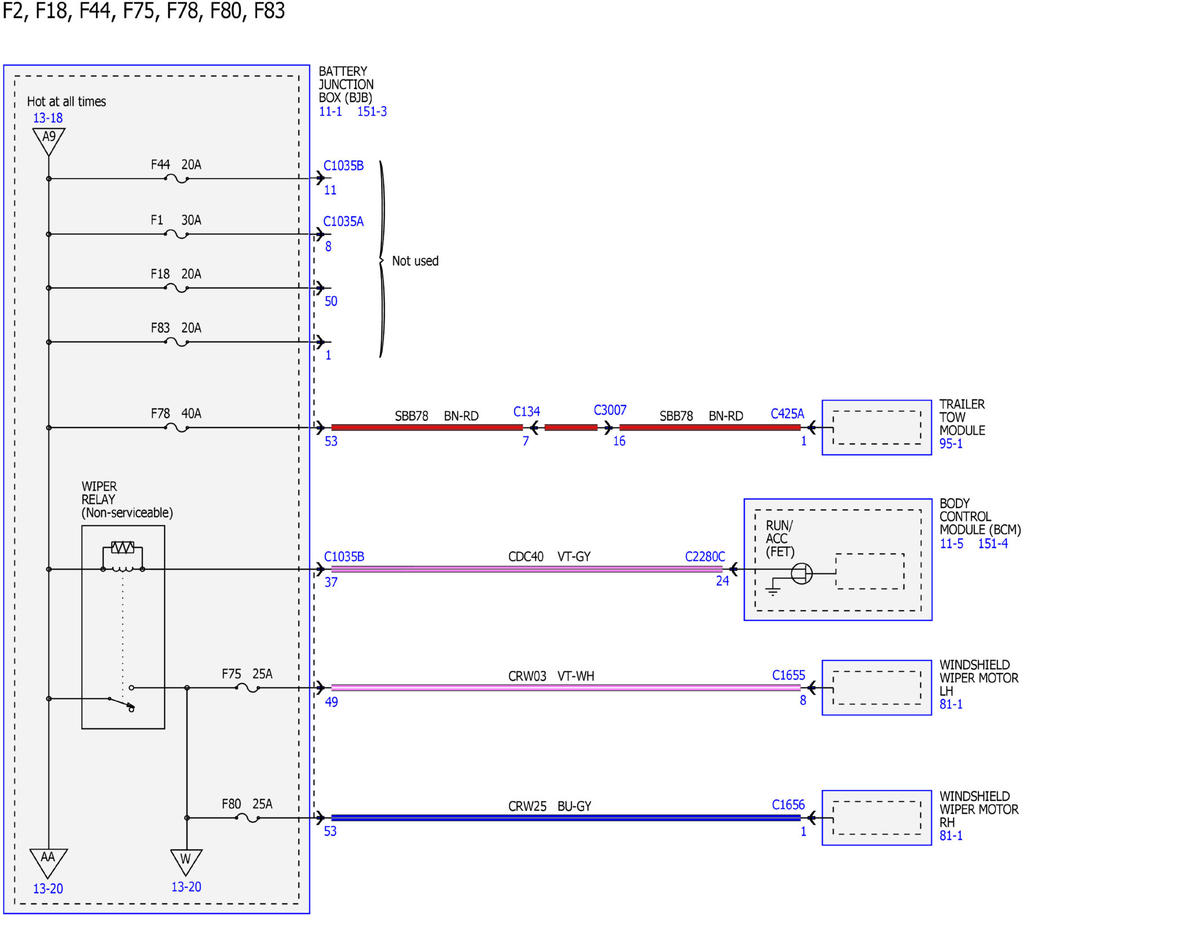Screen dimensions: 1200x927
Task: Open the 11-5 BCM reference link
Action: (951, 543)
